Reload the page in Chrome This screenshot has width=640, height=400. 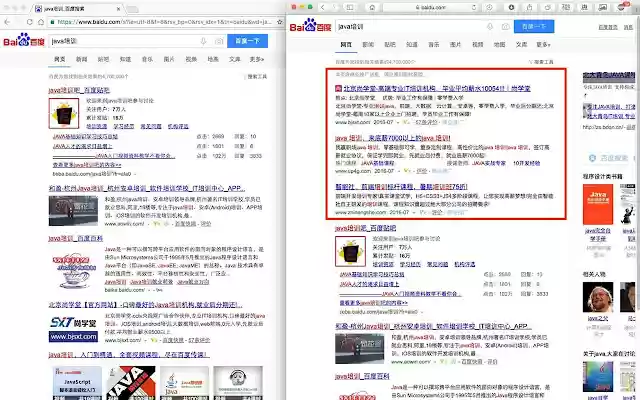[x=29, y=22]
